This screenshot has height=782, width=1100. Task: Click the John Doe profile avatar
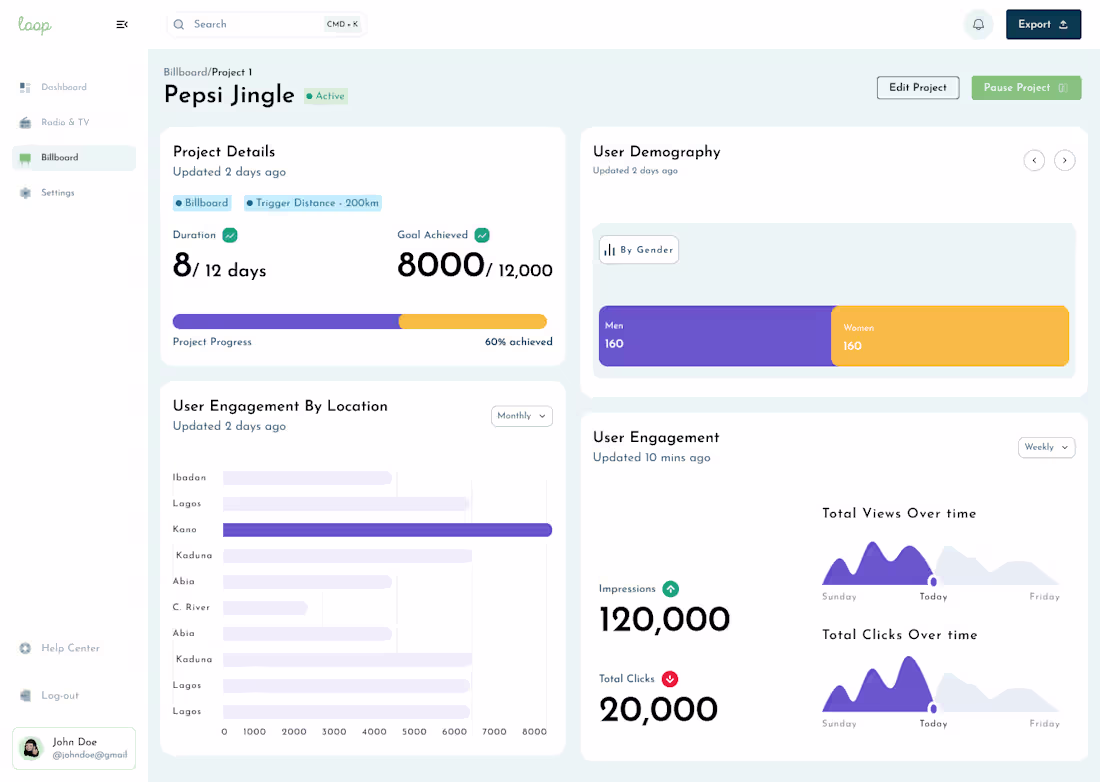tap(30, 748)
